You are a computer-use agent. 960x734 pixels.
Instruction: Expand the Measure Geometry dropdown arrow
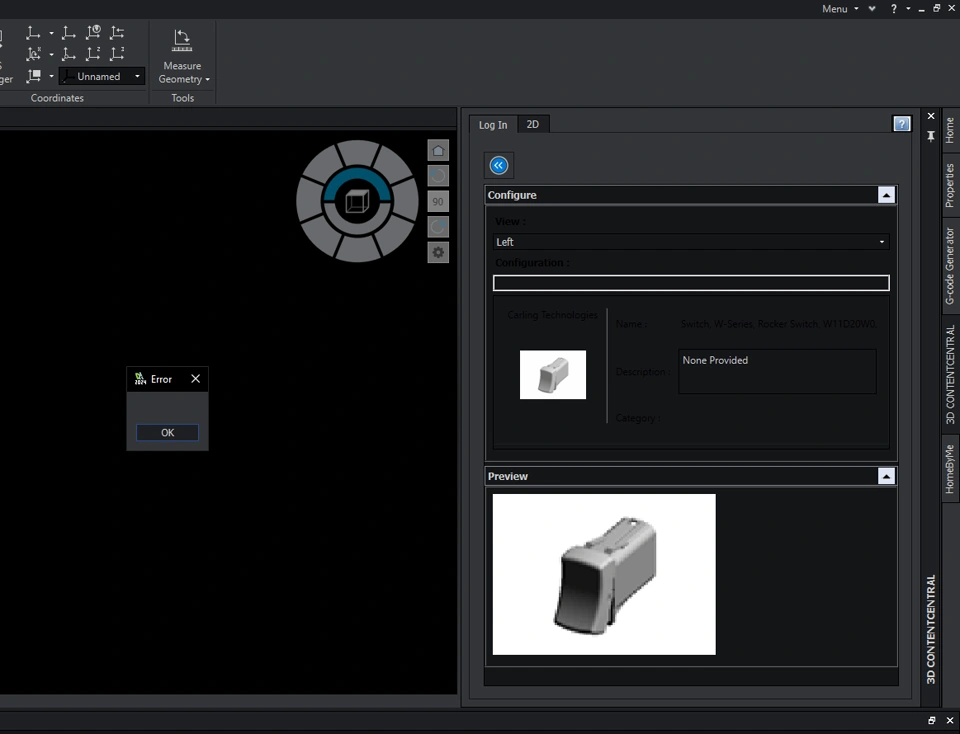point(208,80)
